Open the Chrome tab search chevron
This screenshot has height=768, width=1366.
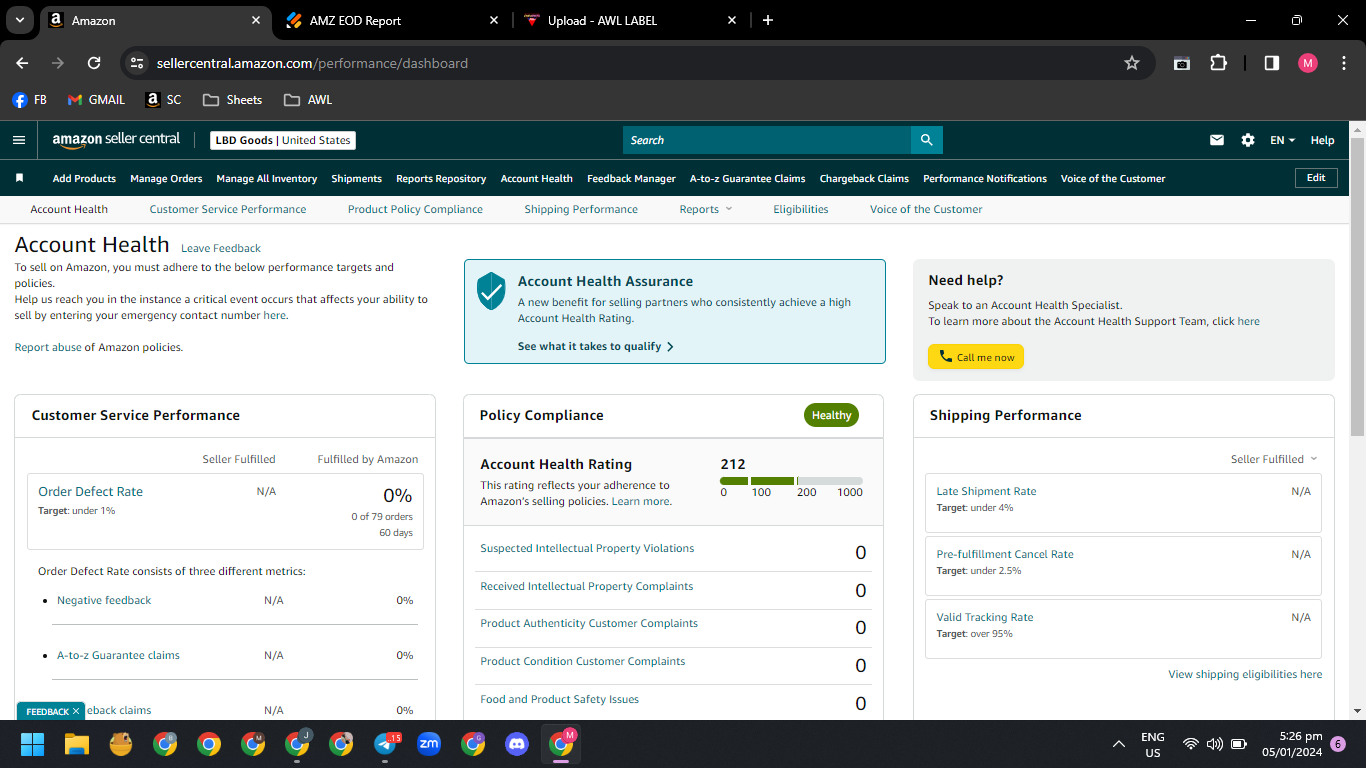[x=20, y=20]
